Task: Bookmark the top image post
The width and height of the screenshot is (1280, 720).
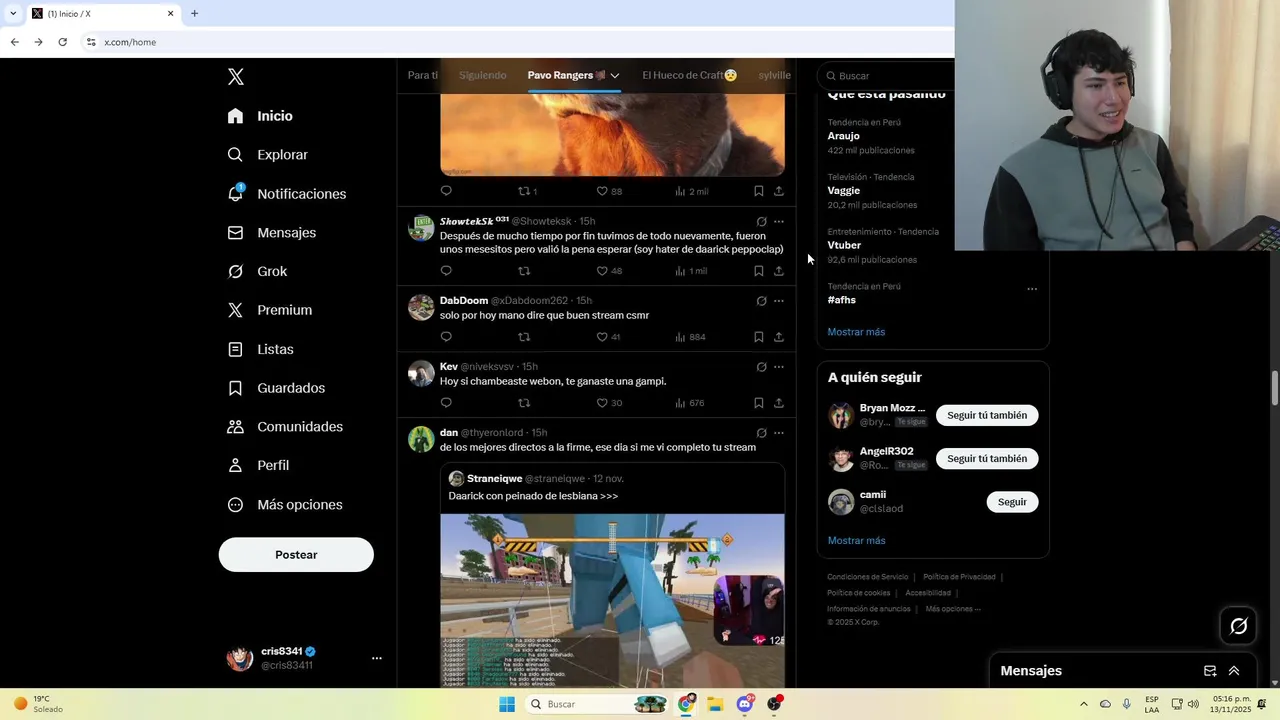Action: pyautogui.click(x=758, y=191)
